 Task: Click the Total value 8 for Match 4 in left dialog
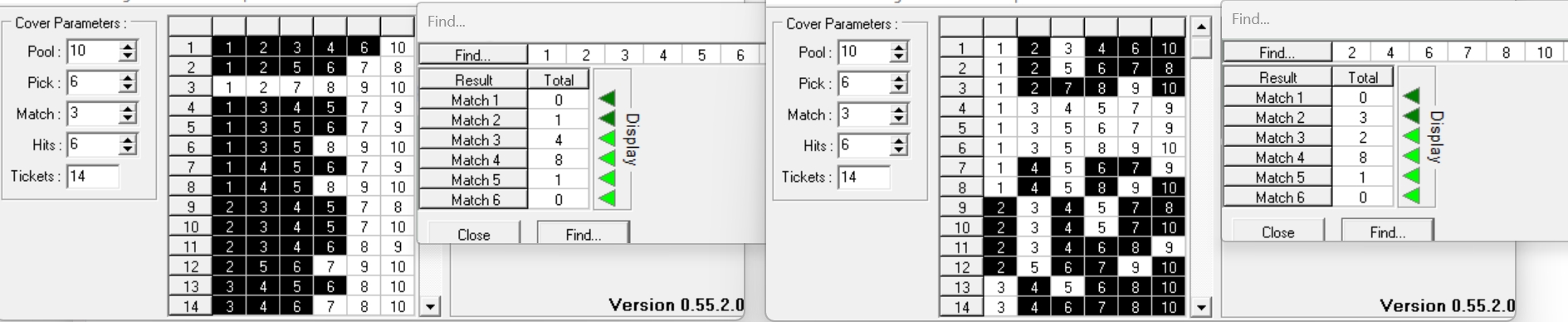click(559, 159)
